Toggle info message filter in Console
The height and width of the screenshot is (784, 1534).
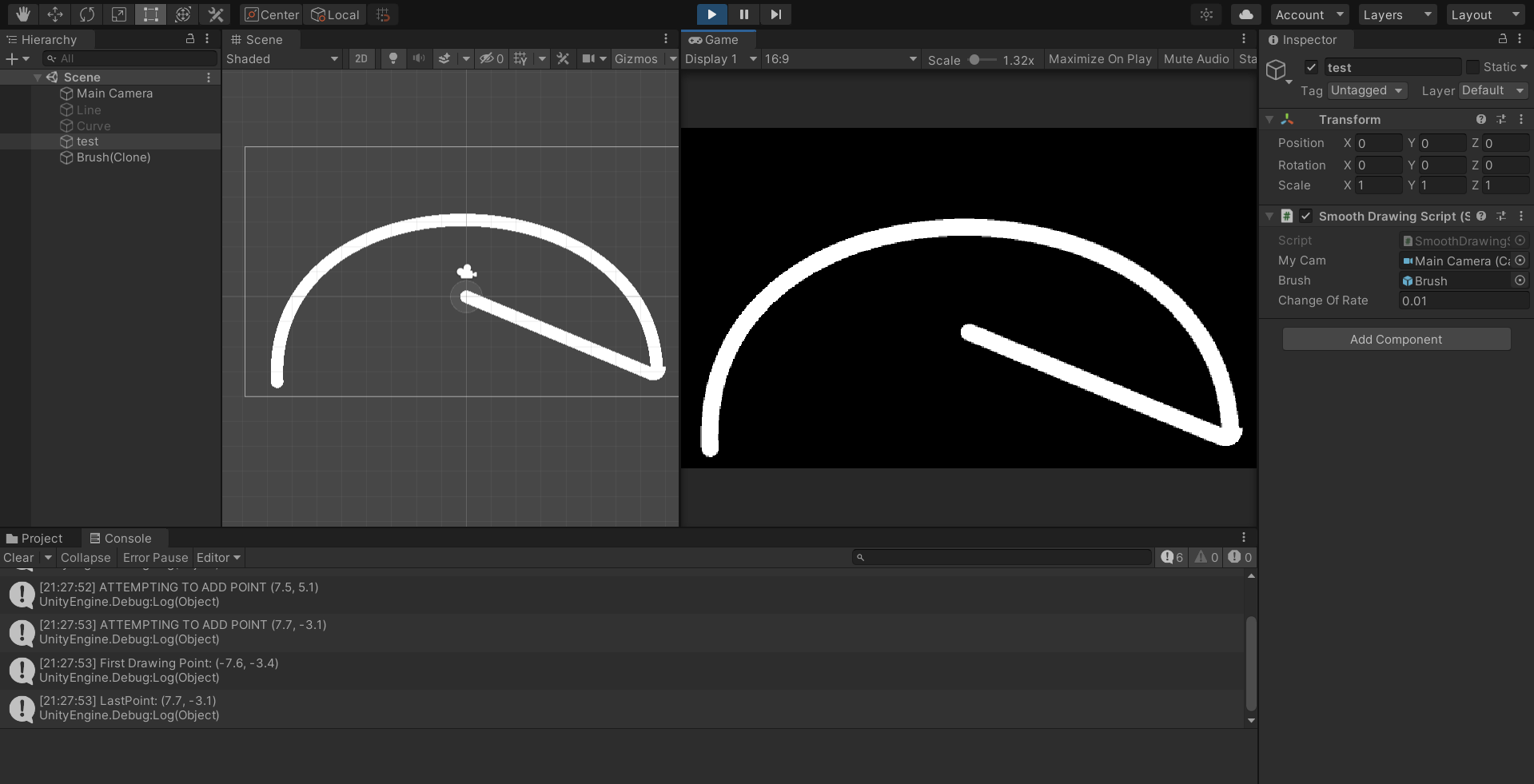(x=1172, y=557)
